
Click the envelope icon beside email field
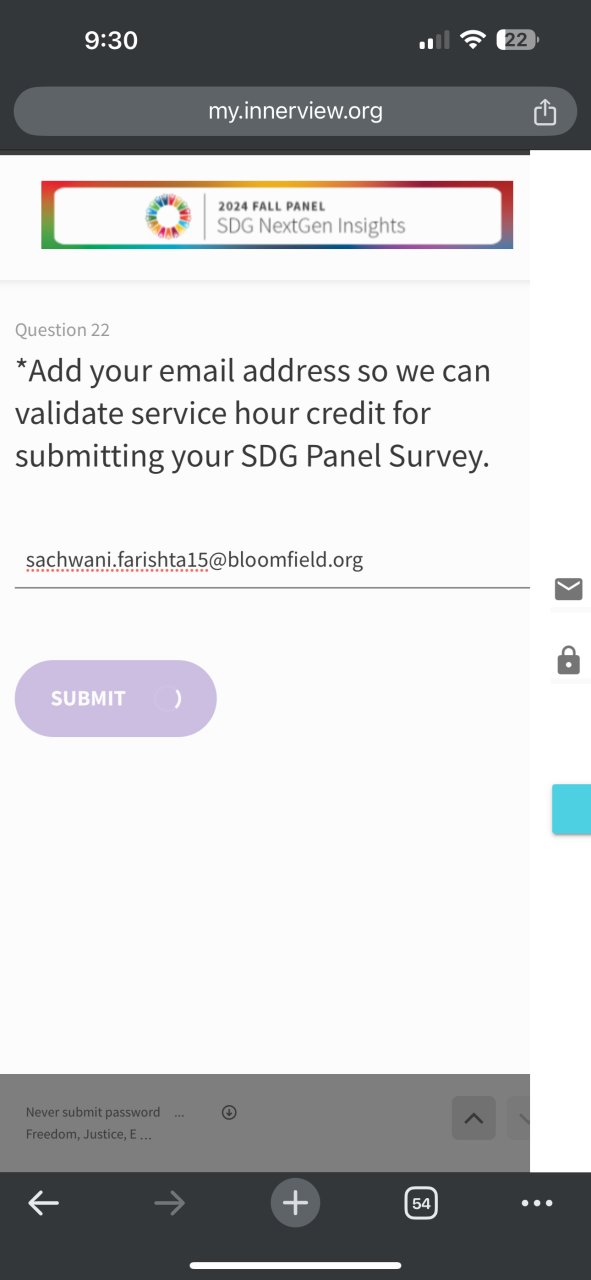[x=569, y=588]
